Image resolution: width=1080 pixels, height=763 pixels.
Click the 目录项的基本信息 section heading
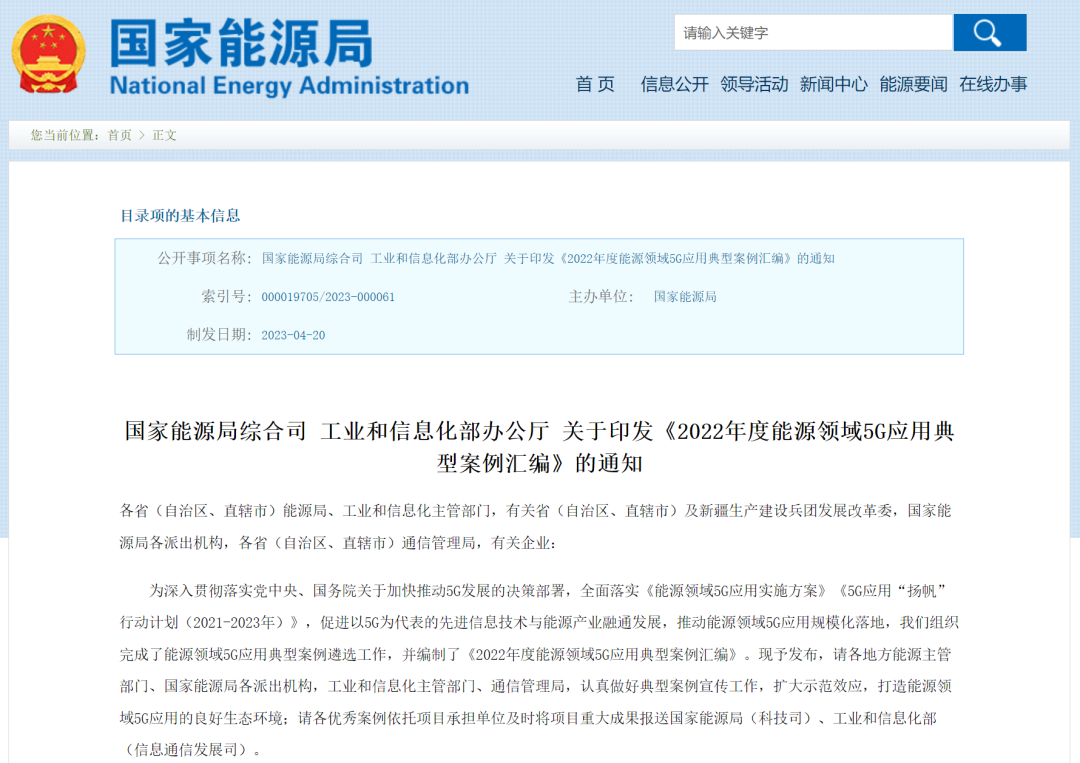[x=180, y=216]
